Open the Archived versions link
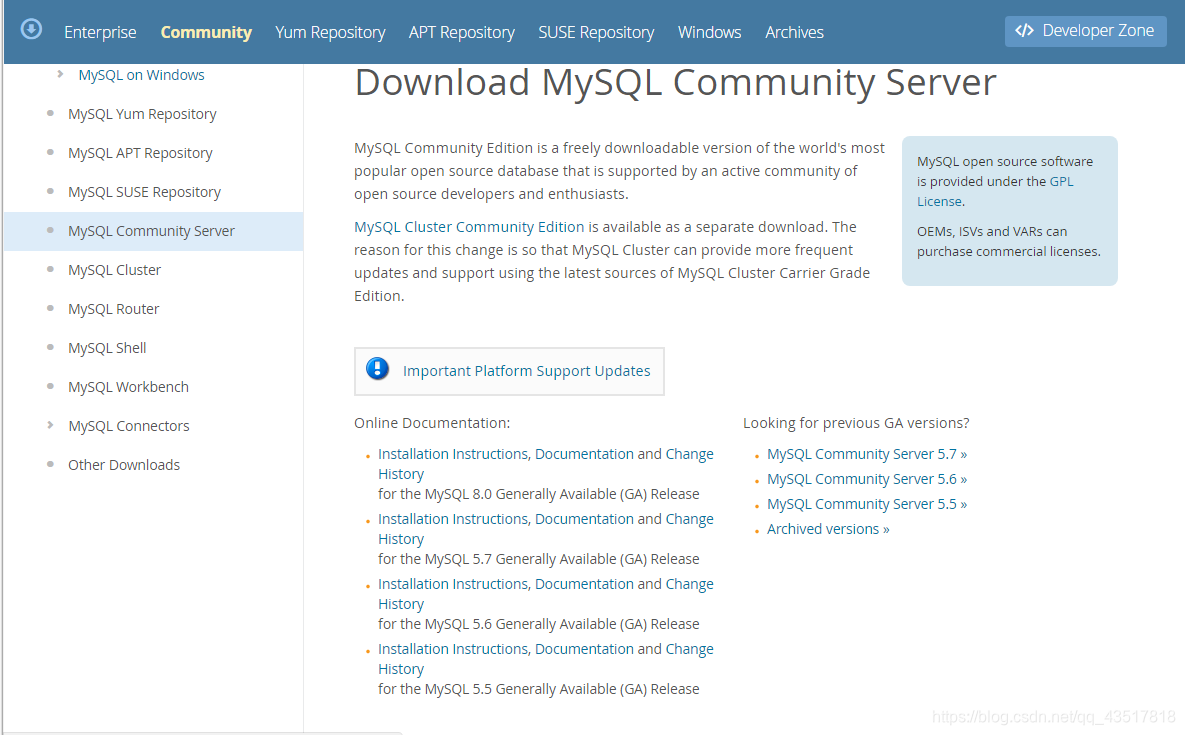Image resolution: width=1185 pixels, height=735 pixels. pyautogui.click(x=828, y=530)
